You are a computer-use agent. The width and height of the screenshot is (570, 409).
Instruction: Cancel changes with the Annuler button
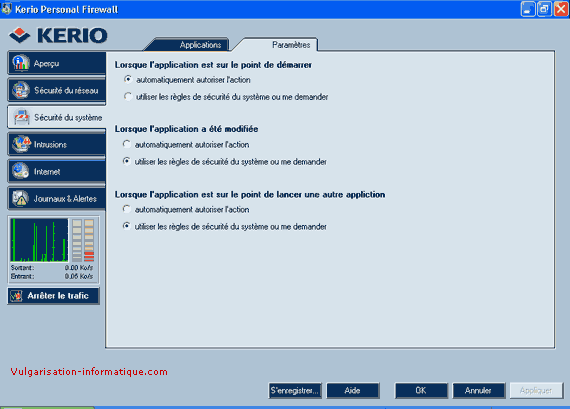pos(478,390)
